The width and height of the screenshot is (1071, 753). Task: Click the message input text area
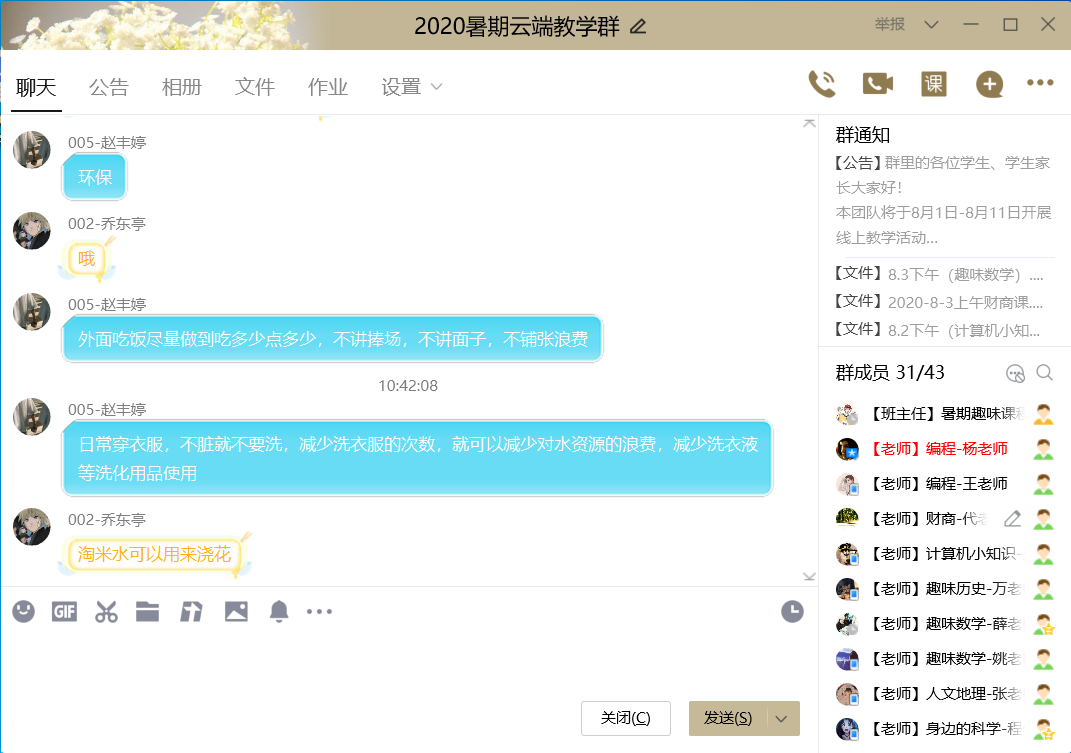tap(406, 663)
